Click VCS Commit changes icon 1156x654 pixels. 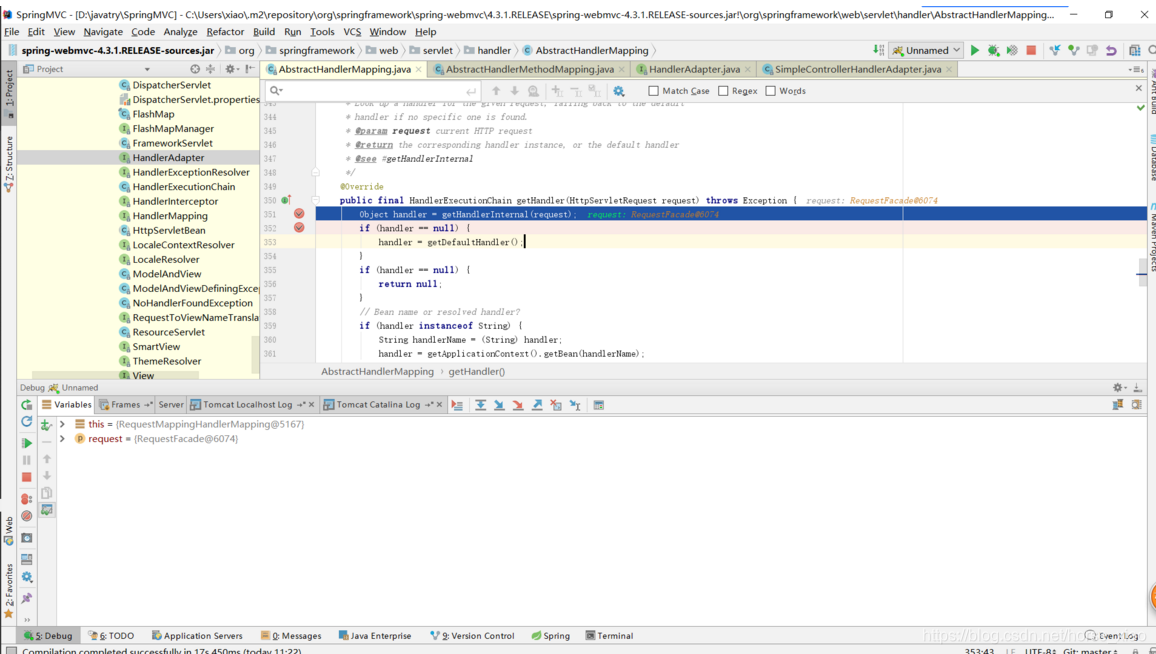click(1073, 50)
